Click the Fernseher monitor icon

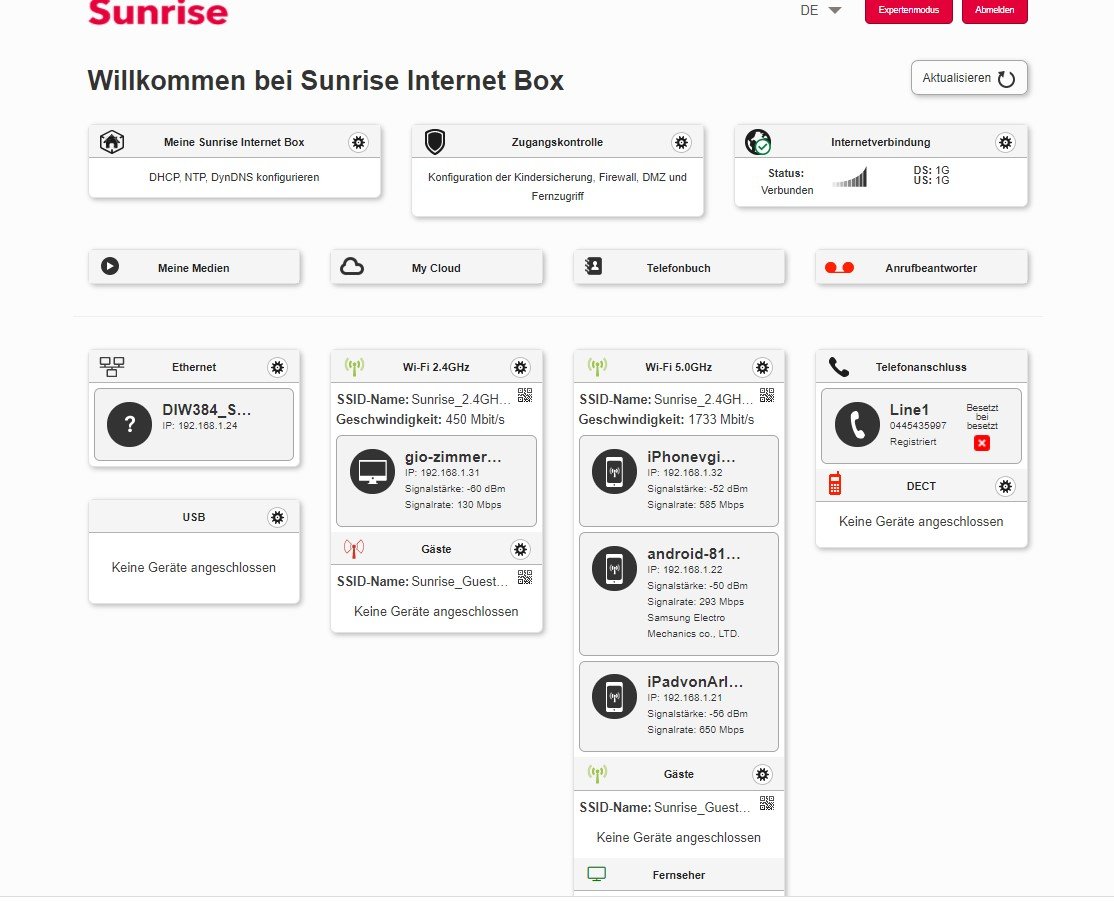point(597,874)
